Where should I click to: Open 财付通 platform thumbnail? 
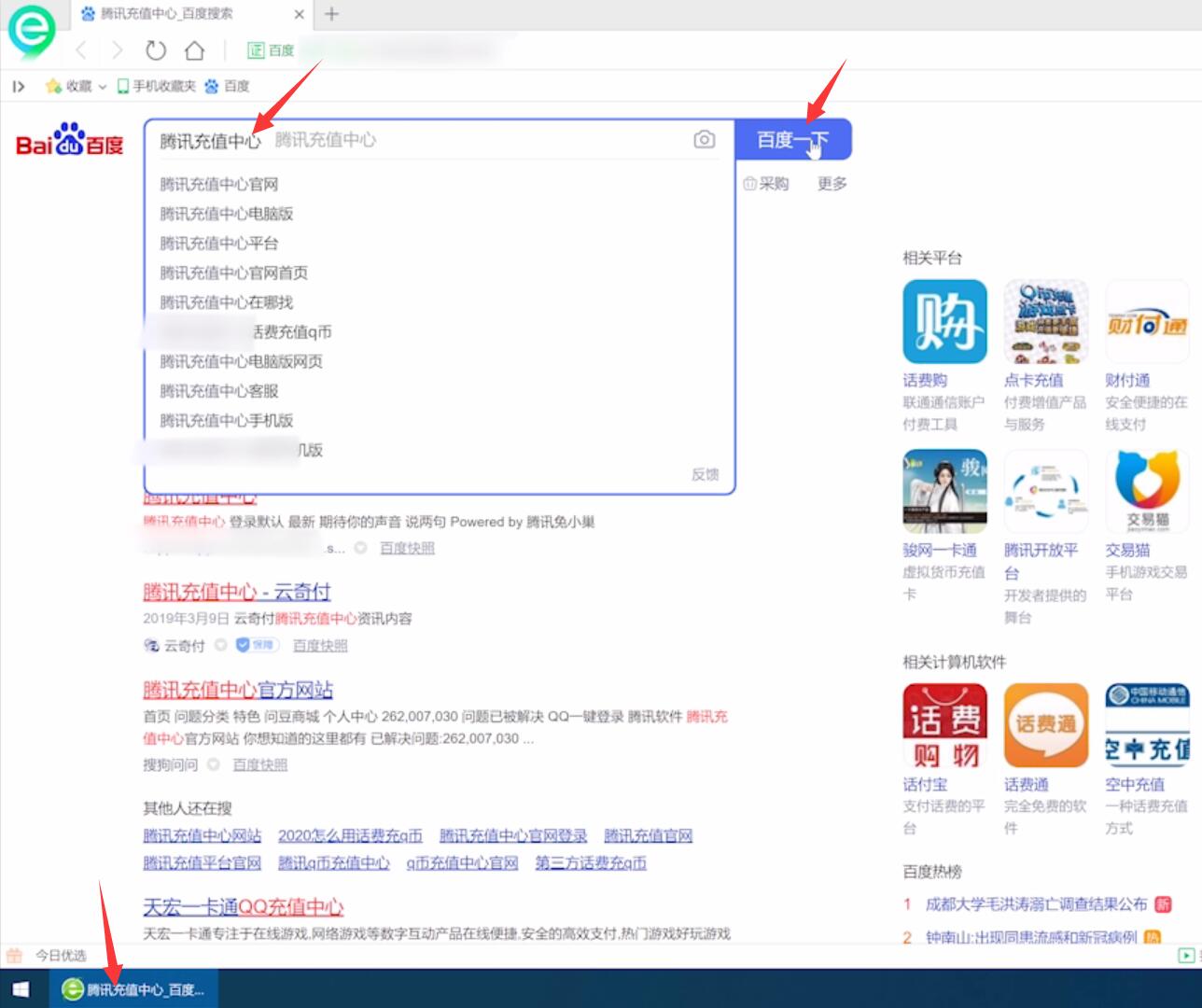pos(1148,321)
